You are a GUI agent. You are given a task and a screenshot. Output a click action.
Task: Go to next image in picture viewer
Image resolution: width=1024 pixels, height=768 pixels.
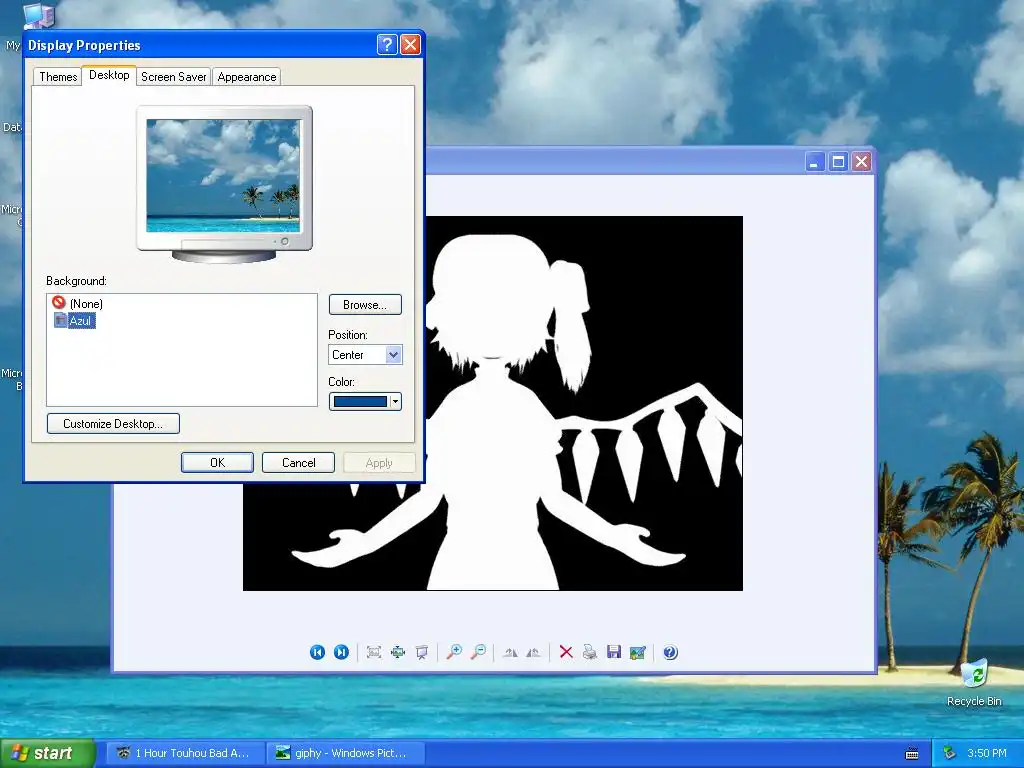(x=341, y=652)
